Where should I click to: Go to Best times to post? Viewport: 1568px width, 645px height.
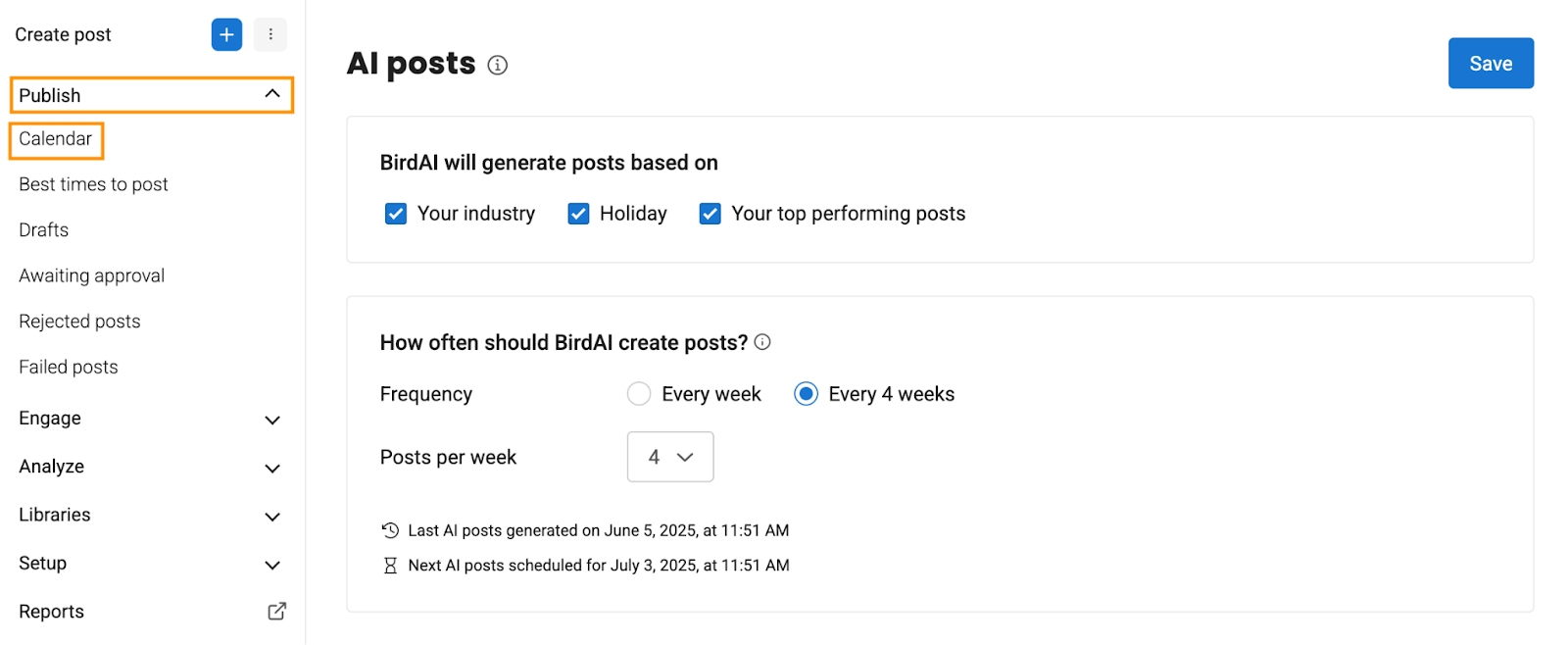pyautogui.click(x=93, y=184)
